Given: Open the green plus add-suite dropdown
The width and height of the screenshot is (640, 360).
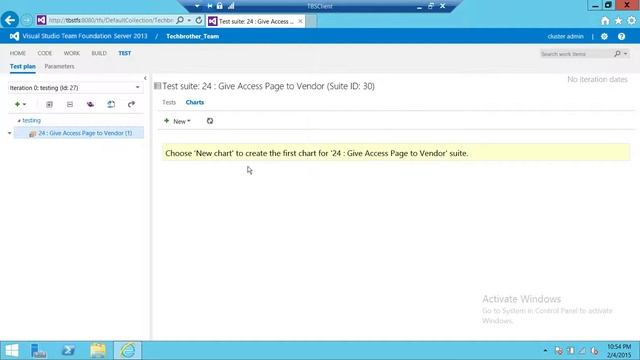Looking at the screenshot, I should click(x=20, y=104).
